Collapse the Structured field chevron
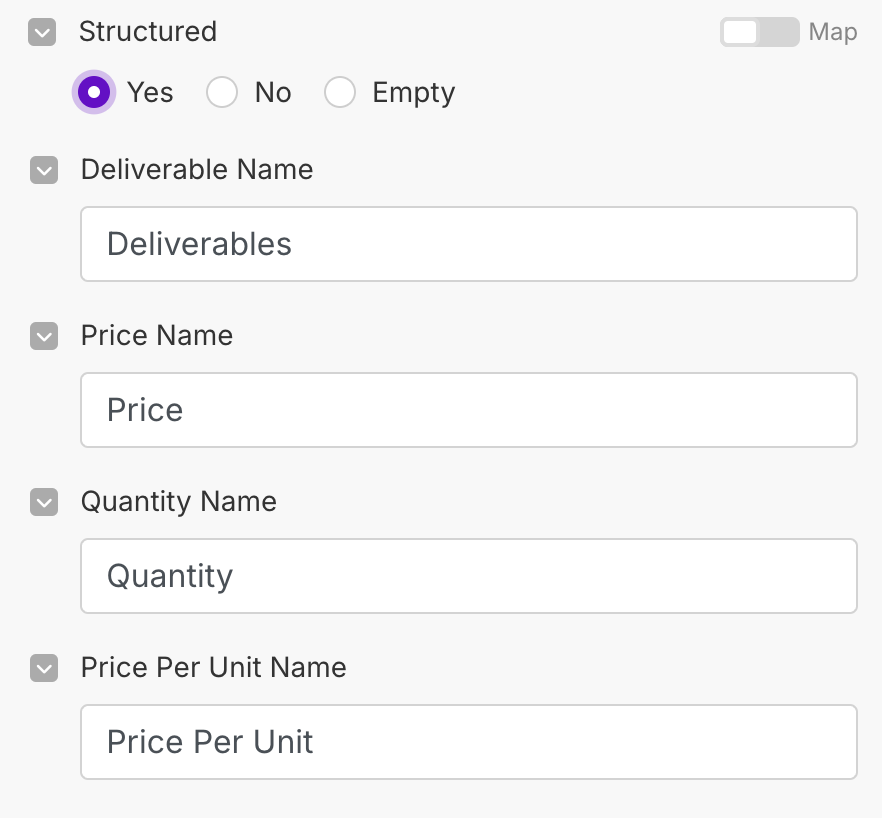Viewport: 882px width, 818px height. click(x=42, y=32)
